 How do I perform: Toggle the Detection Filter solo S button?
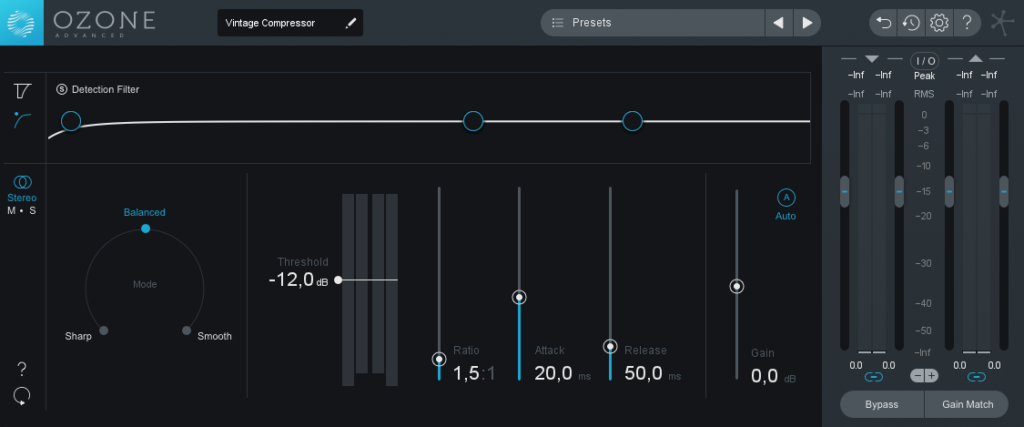[x=62, y=89]
